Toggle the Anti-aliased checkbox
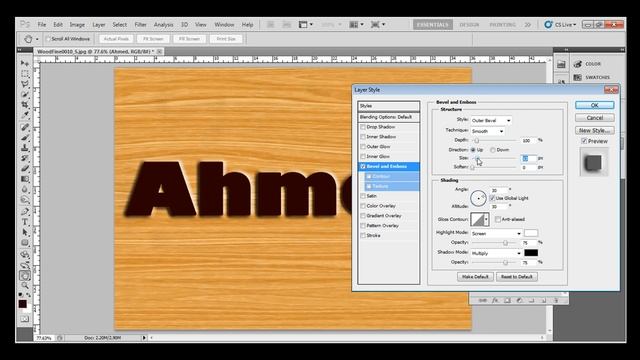640x360 pixels. coord(498,219)
